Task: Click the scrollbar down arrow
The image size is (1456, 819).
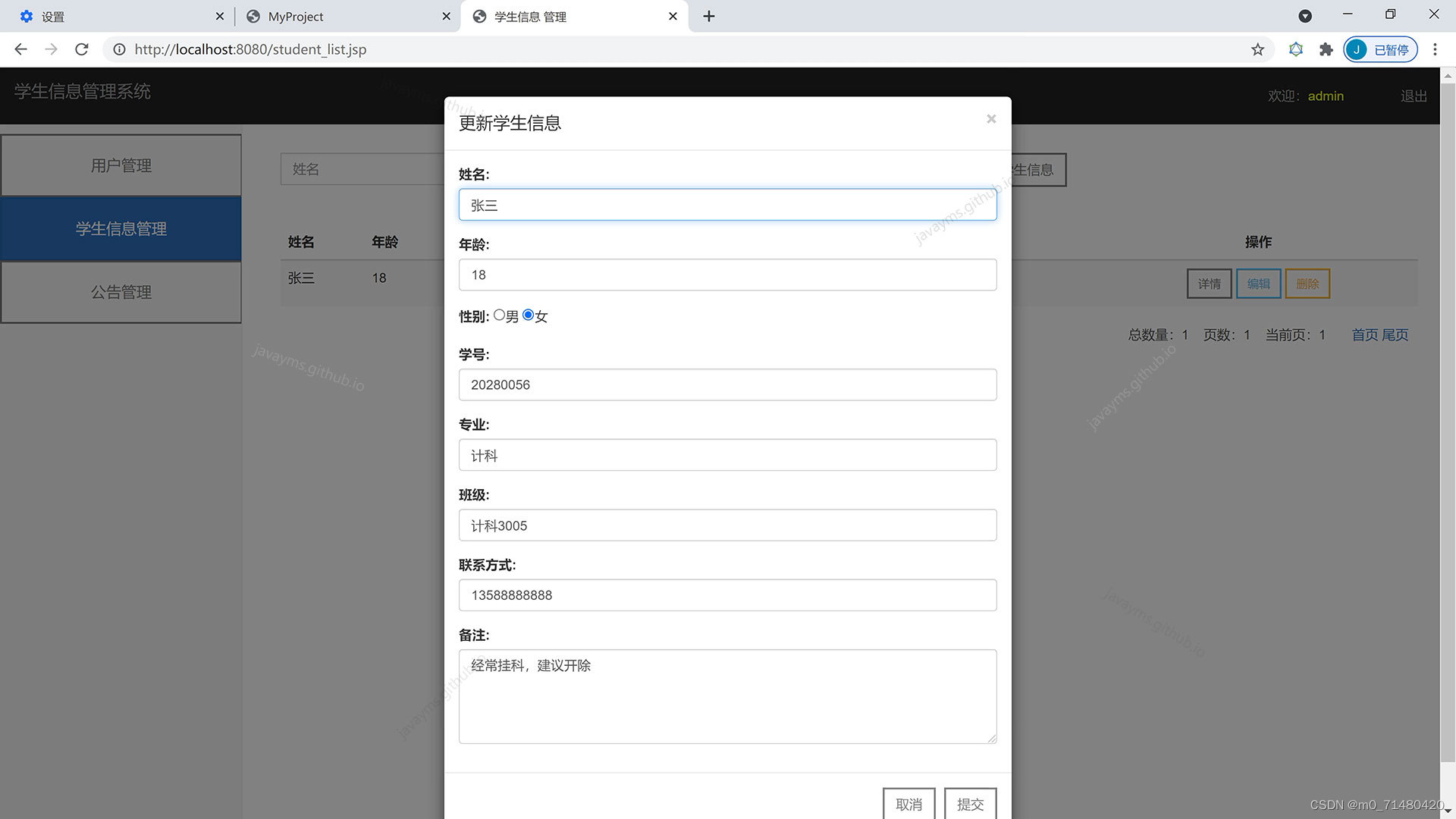Action: click(x=1448, y=811)
